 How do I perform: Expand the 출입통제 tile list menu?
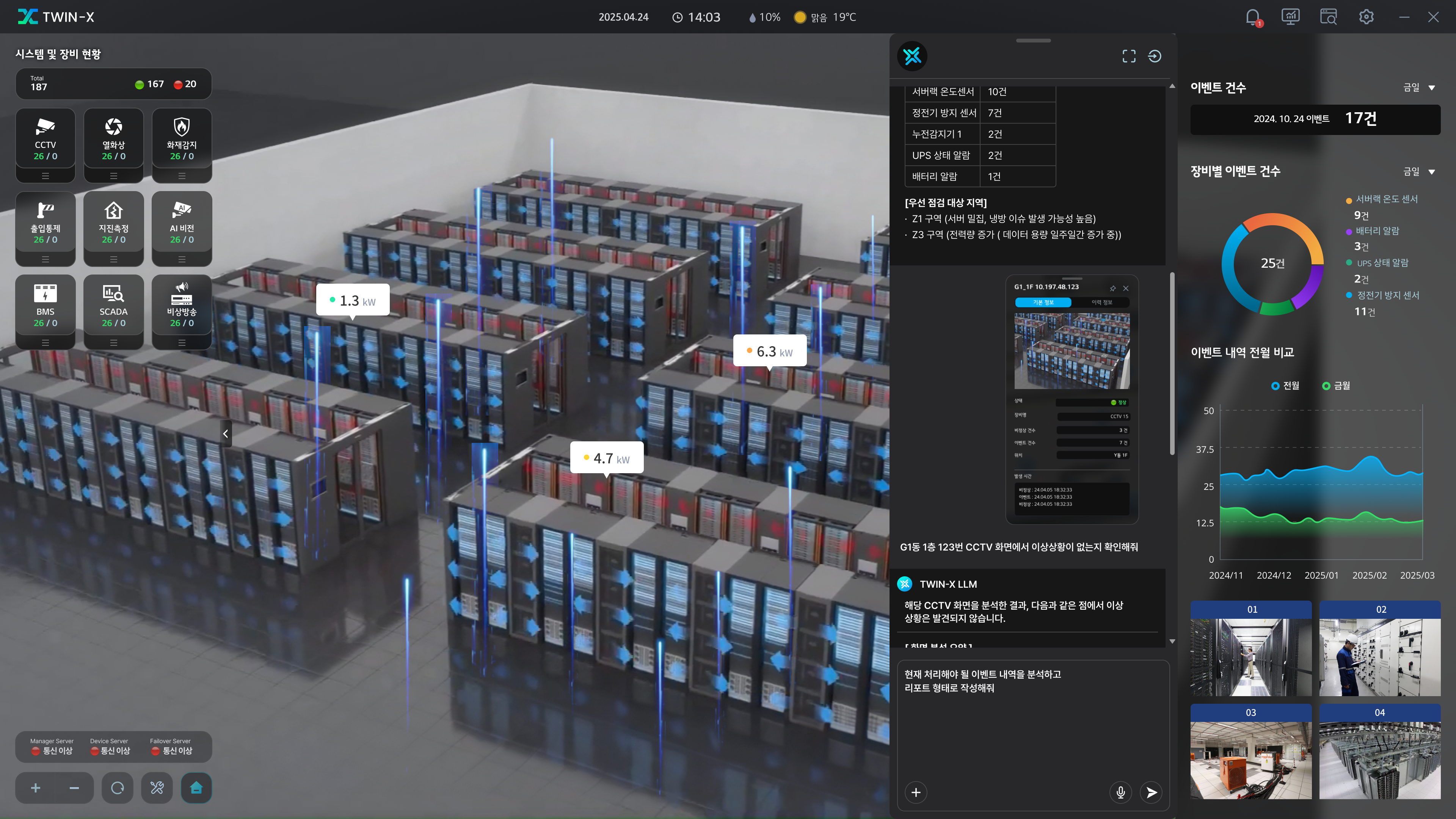[45, 259]
